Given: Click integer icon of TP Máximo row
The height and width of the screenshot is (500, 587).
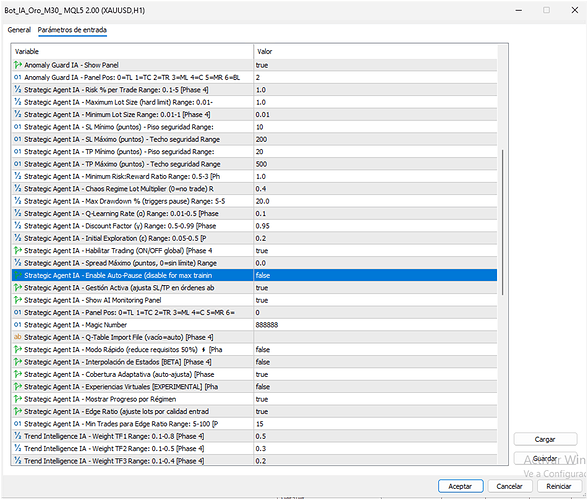Looking at the screenshot, I should point(18,164).
